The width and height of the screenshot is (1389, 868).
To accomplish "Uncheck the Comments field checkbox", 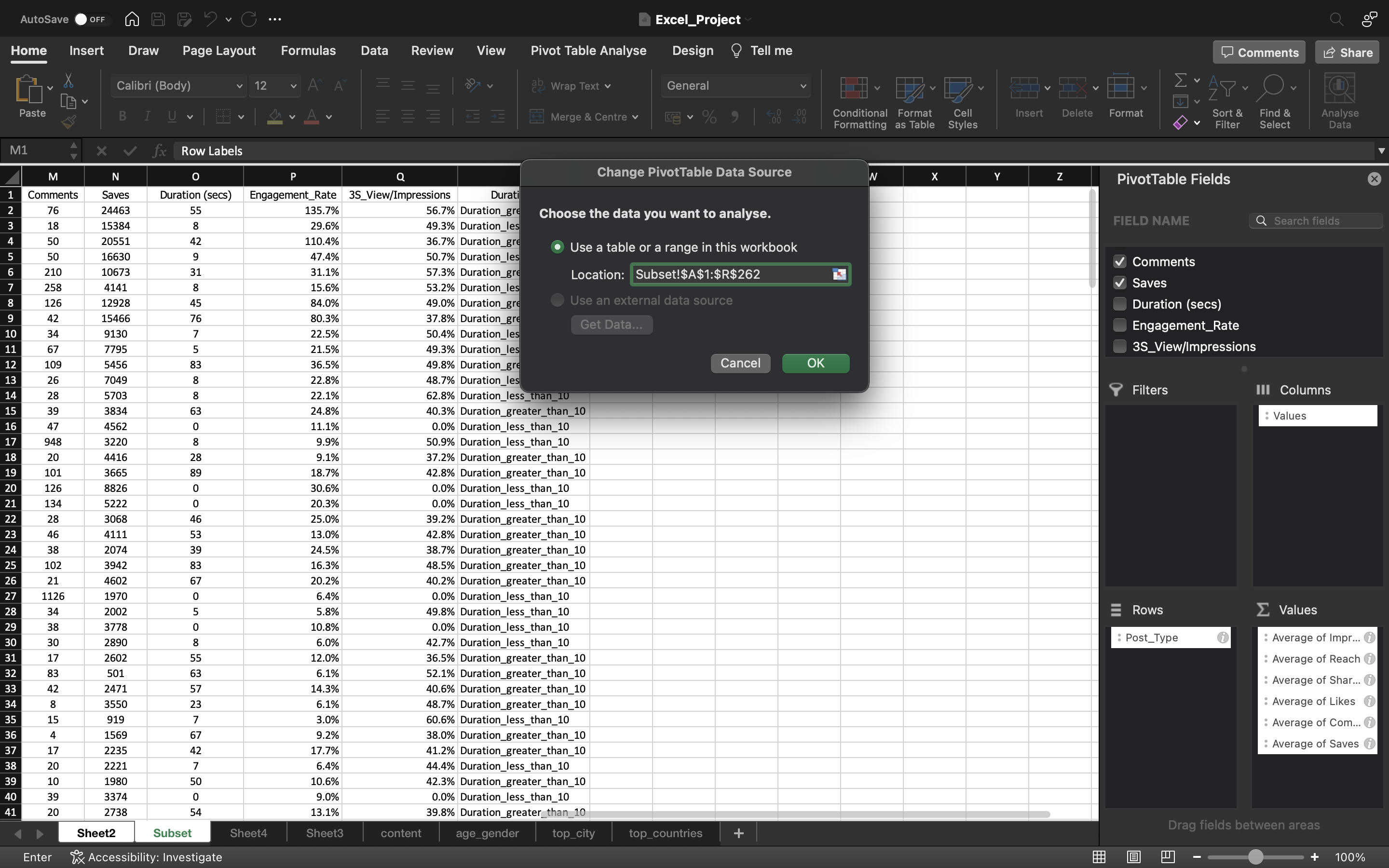I will (1119, 262).
